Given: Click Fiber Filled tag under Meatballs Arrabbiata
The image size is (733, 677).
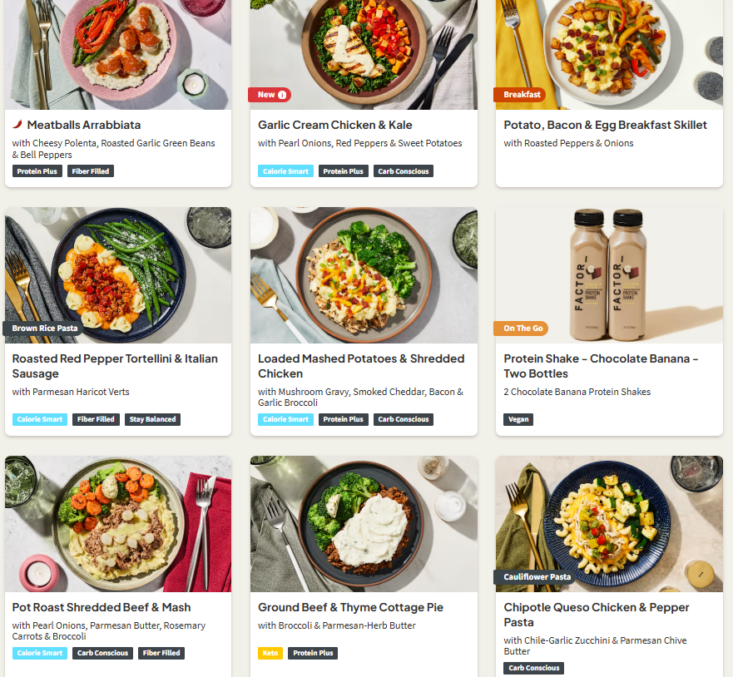Looking at the screenshot, I should pos(90,171).
